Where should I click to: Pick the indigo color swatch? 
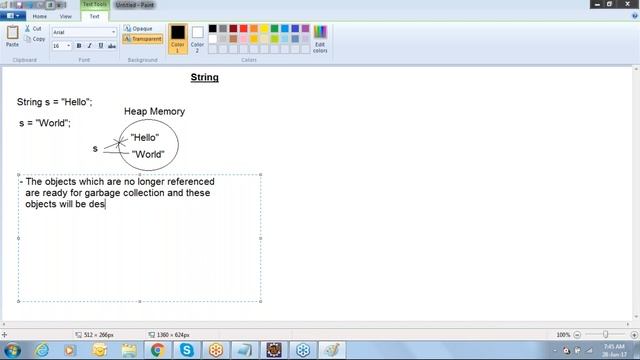295,29
